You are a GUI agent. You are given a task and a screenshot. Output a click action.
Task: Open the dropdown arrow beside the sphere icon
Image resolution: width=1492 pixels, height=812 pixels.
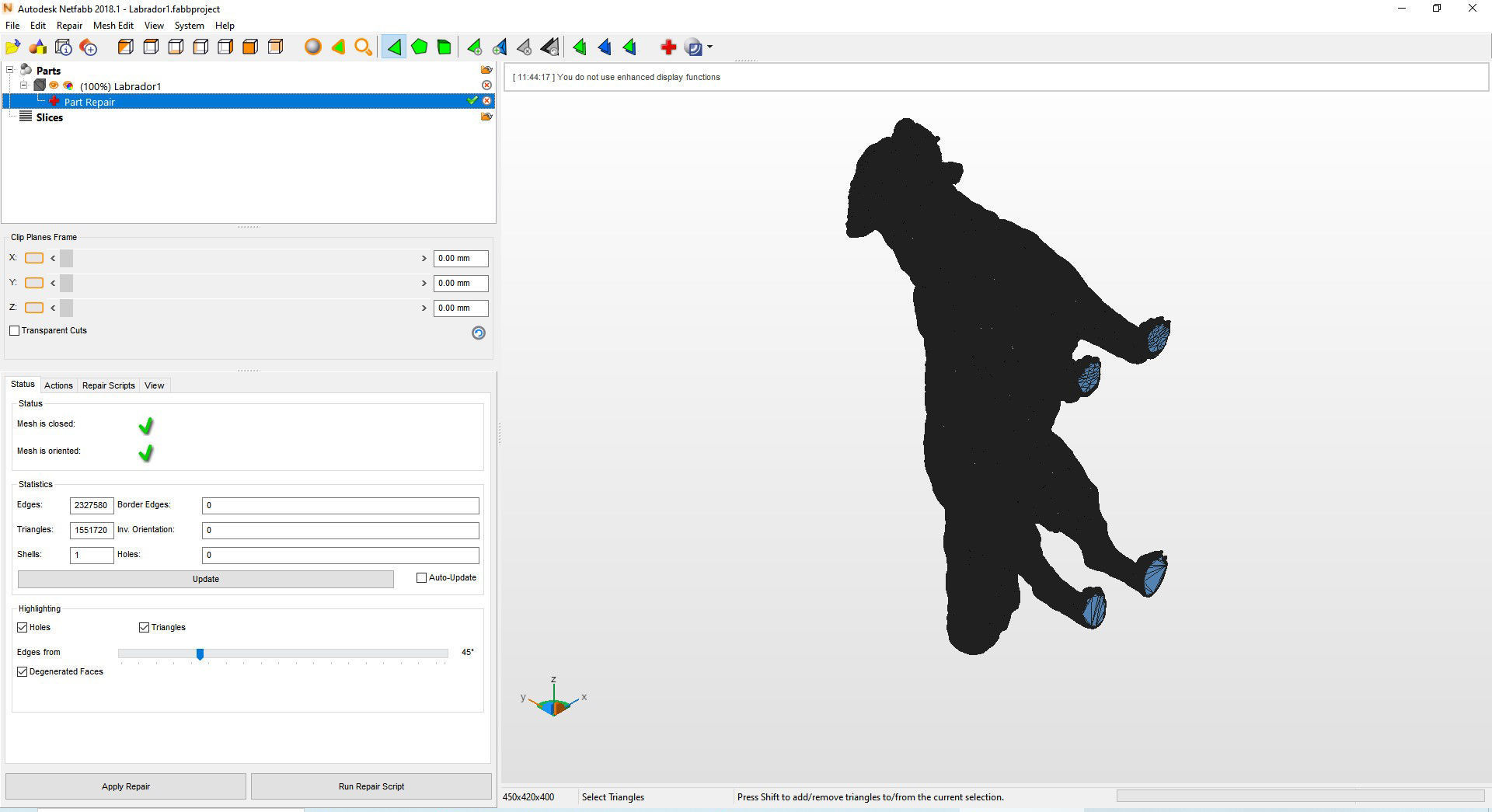point(709,47)
